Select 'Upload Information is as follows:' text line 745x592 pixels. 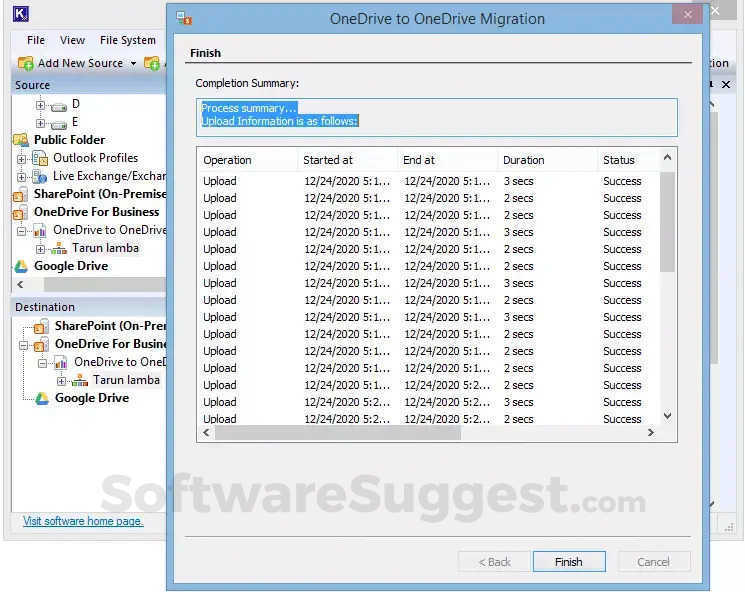click(280, 121)
